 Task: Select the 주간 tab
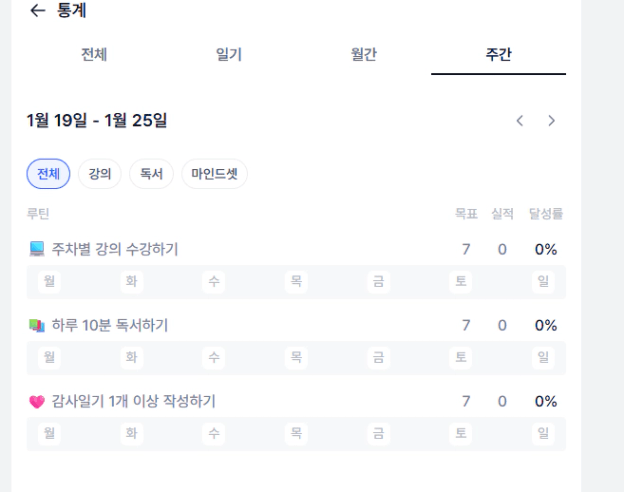[498, 55]
